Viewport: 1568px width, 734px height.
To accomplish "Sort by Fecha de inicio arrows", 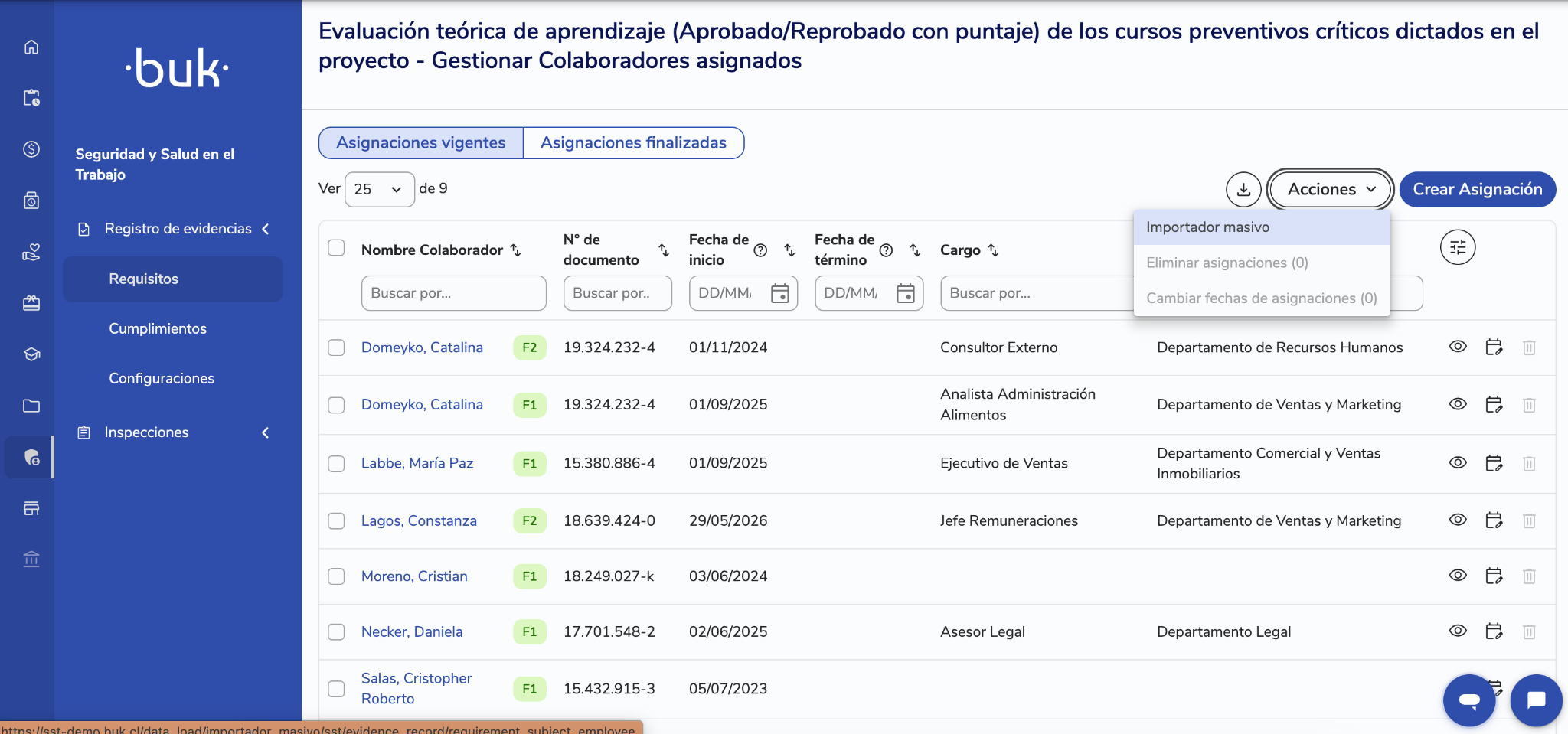I will [789, 250].
